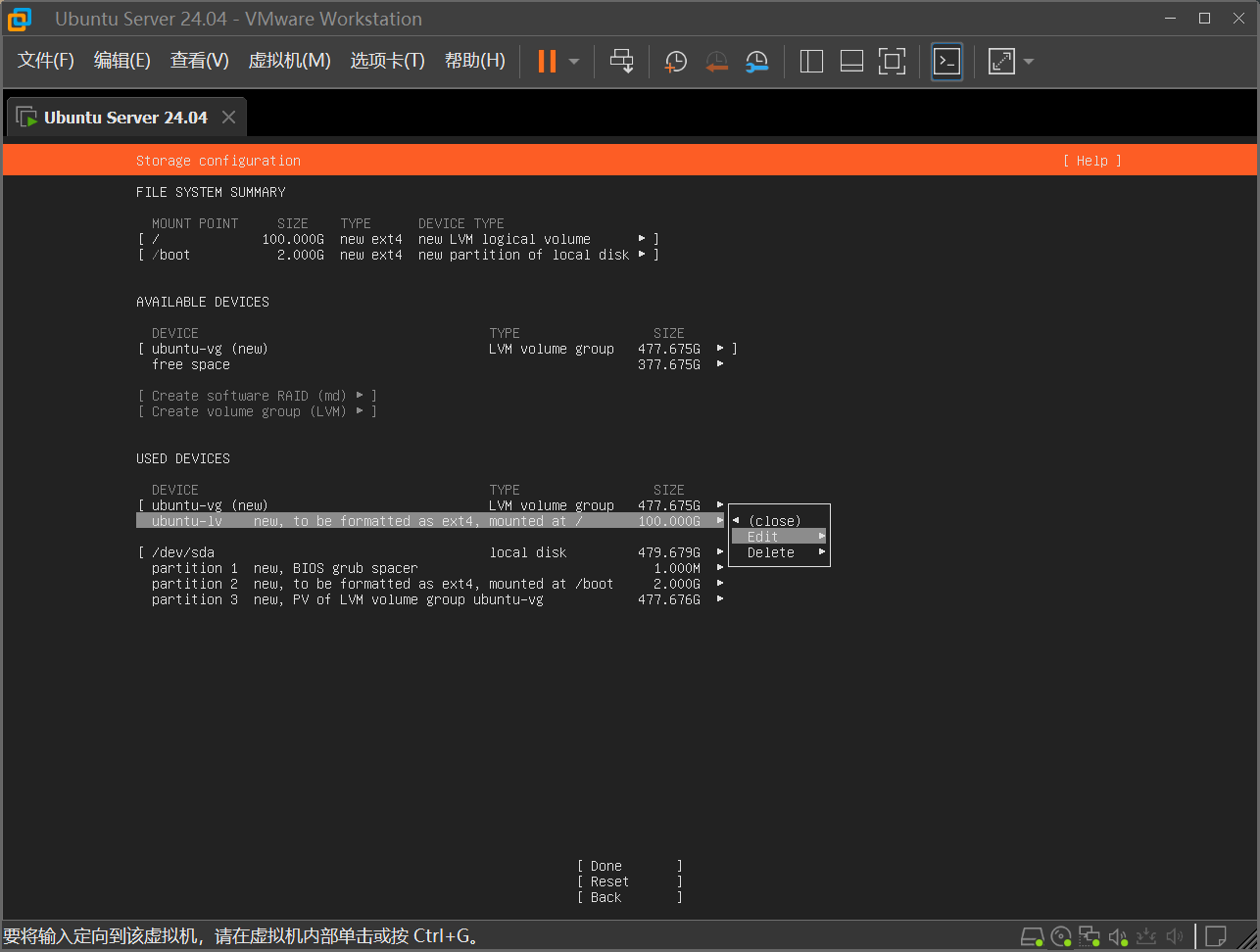Send Ctrl+Alt+Del to the virtual machine
This screenshot has height=952, width=1260.
pyautogui.click(x=621, y=61)
